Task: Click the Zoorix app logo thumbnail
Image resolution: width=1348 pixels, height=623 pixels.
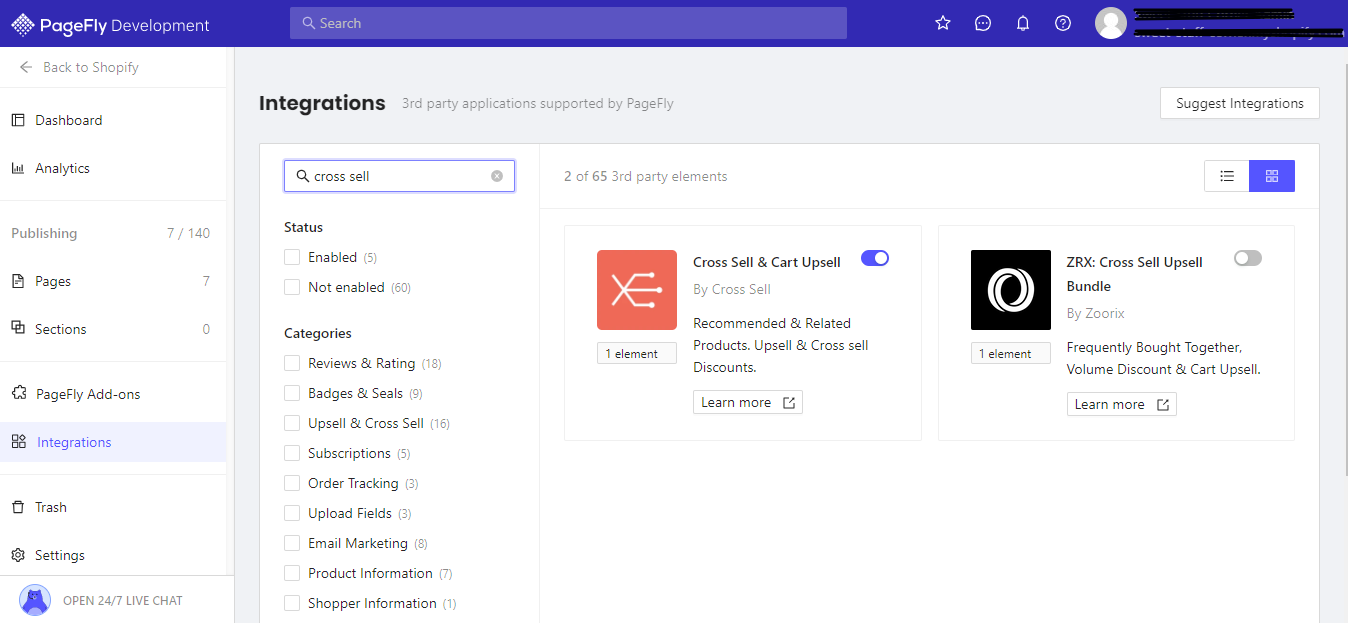Action: point(1011,290)
